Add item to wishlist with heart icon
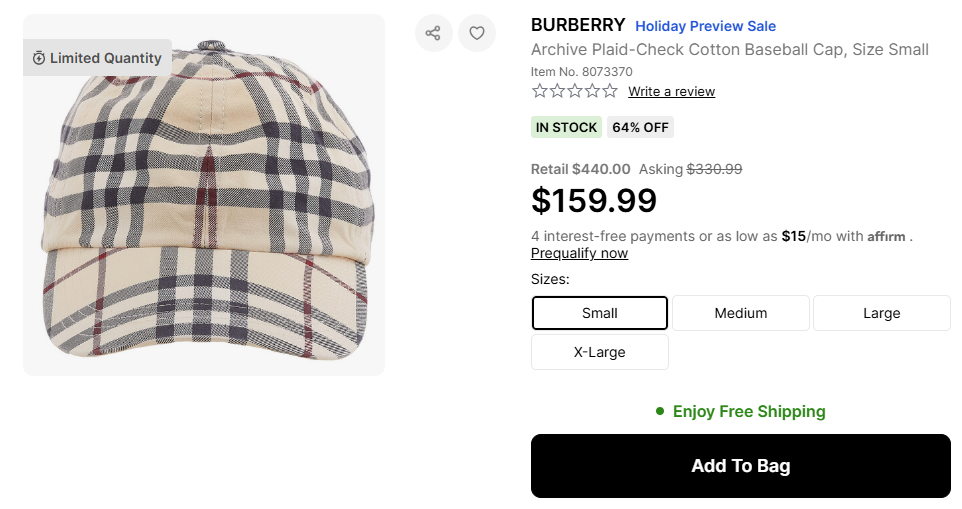Viewport: 962px width, 509px height. (477, 33)
